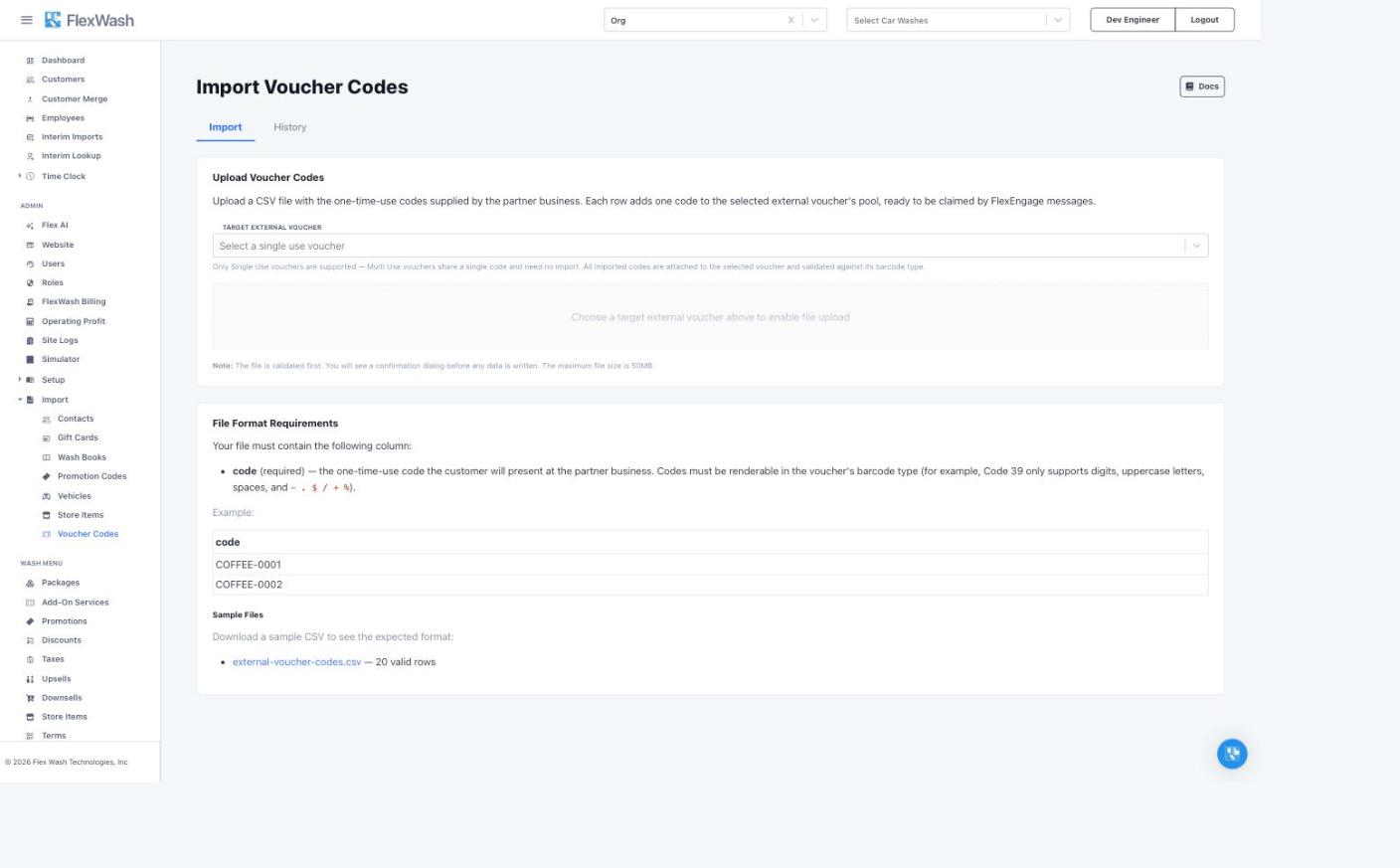Switch to the History tab
The height and width of the screenshot is (868, 1400).
[290, 127]
